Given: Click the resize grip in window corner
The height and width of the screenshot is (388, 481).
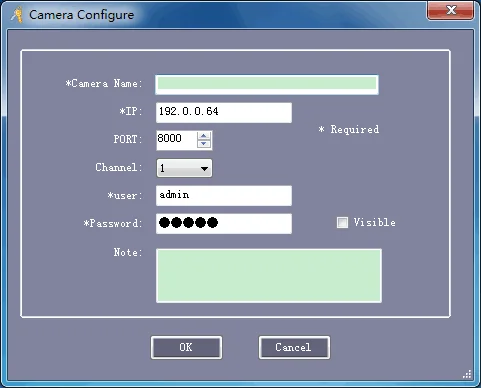Looking at the screenshot, I should click(467, 374).
